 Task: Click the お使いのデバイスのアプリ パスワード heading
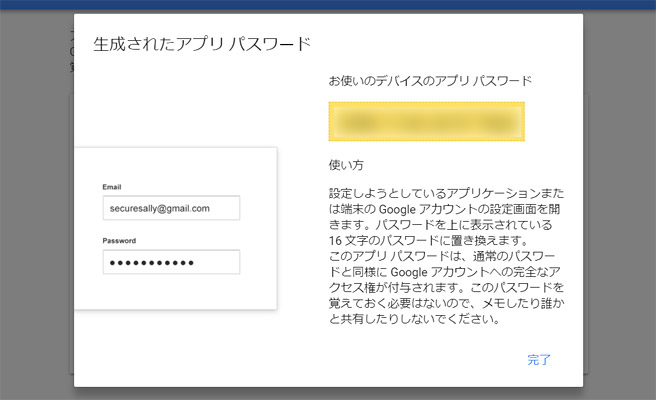coord(430,80)
